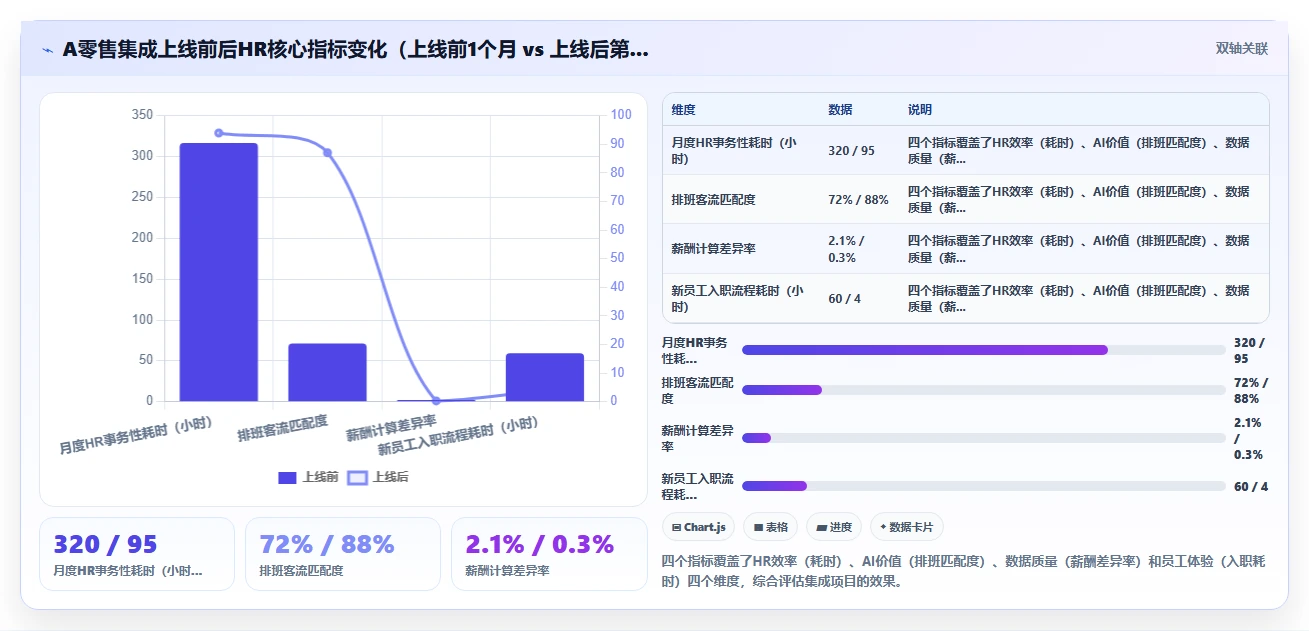Click x-axis label 新员工入职流程耗时（小时）
This screenshot has width=1309, height=631.
click(x=459, y=436)
